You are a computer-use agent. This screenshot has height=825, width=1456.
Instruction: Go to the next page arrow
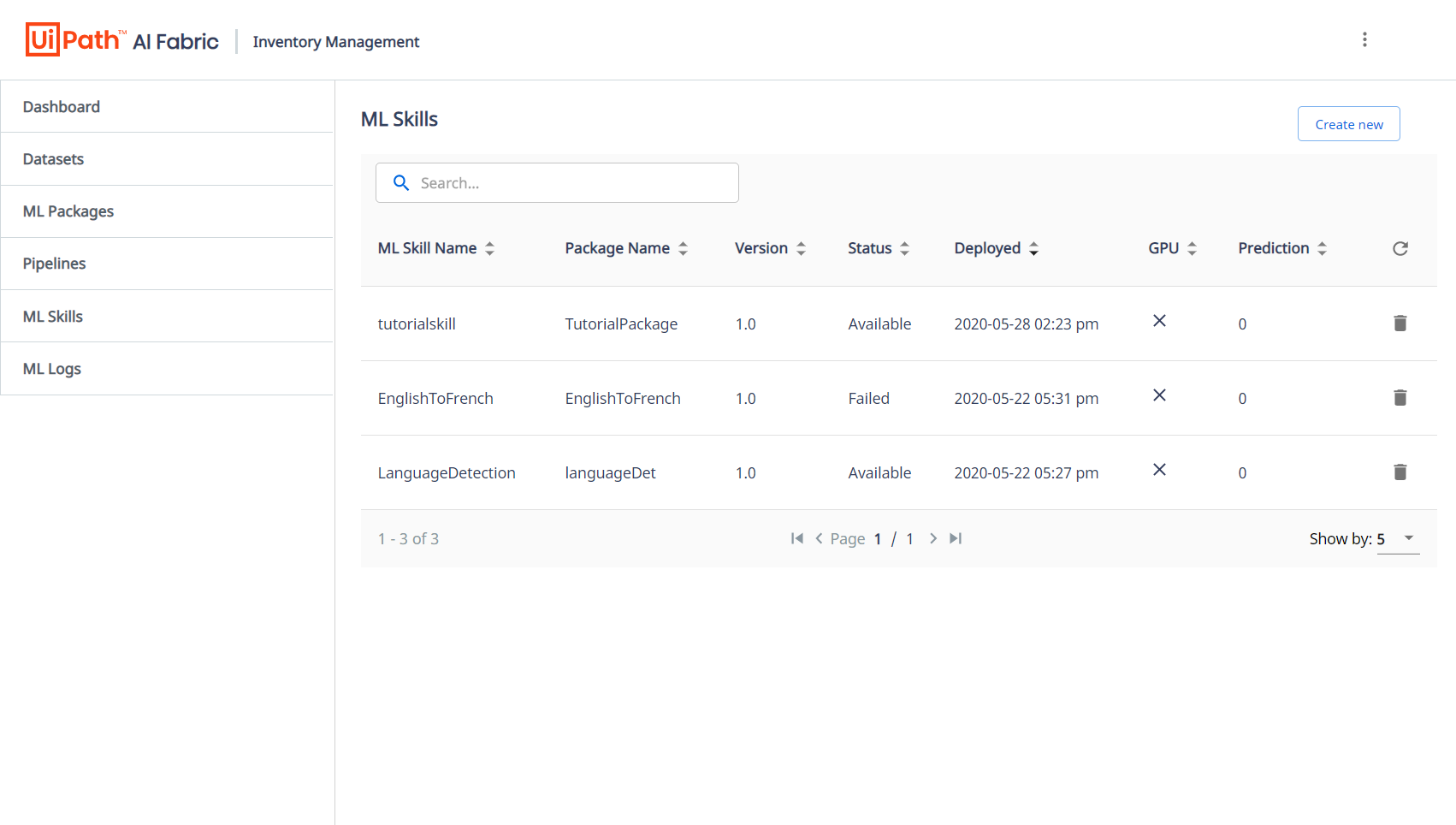pos(933,538)
